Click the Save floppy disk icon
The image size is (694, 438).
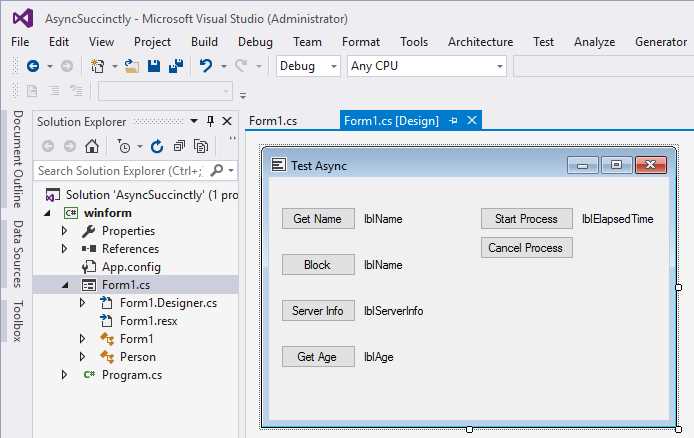[x=154, y=66]
